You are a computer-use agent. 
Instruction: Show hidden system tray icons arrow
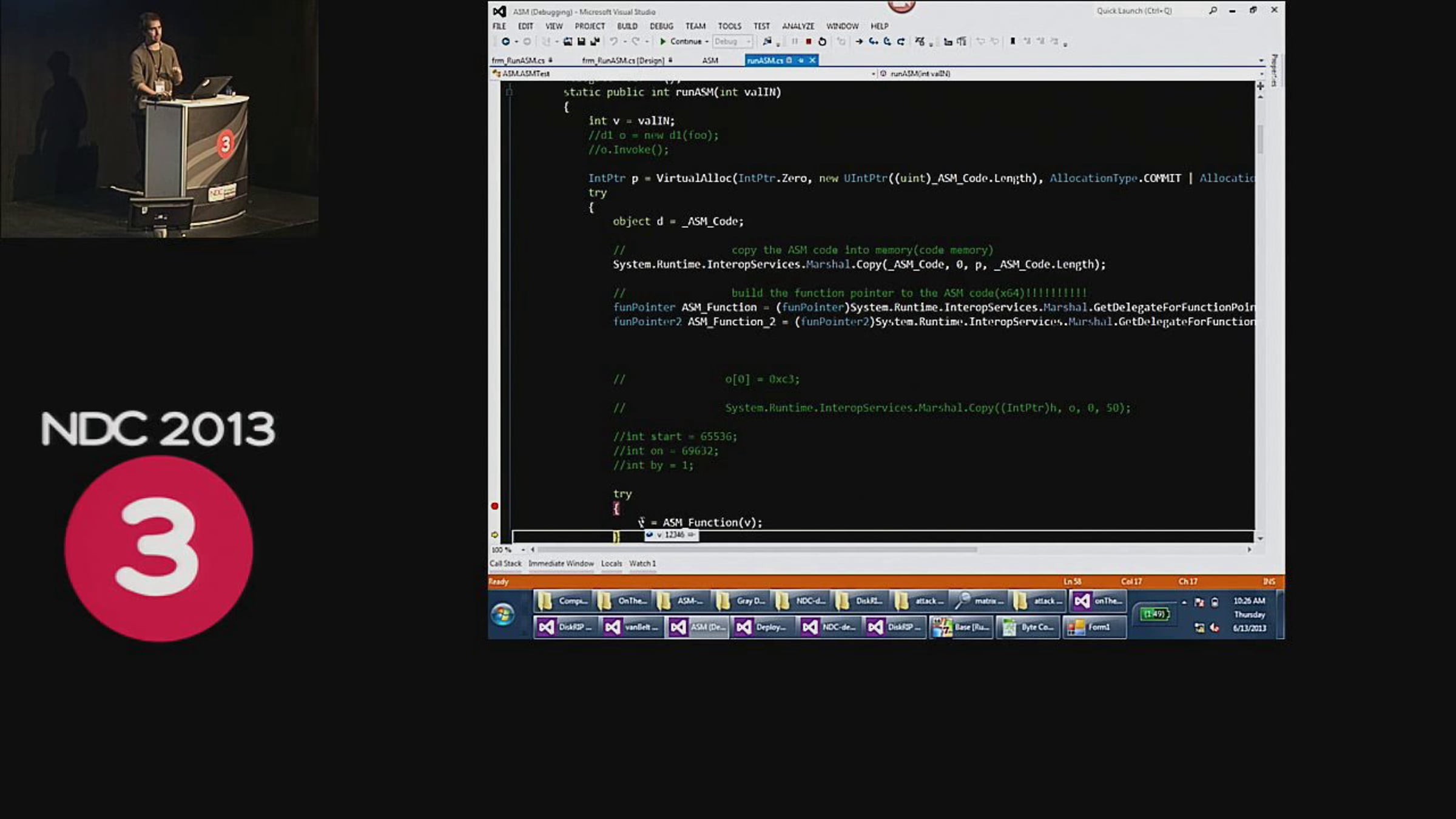pos(1184,602)
